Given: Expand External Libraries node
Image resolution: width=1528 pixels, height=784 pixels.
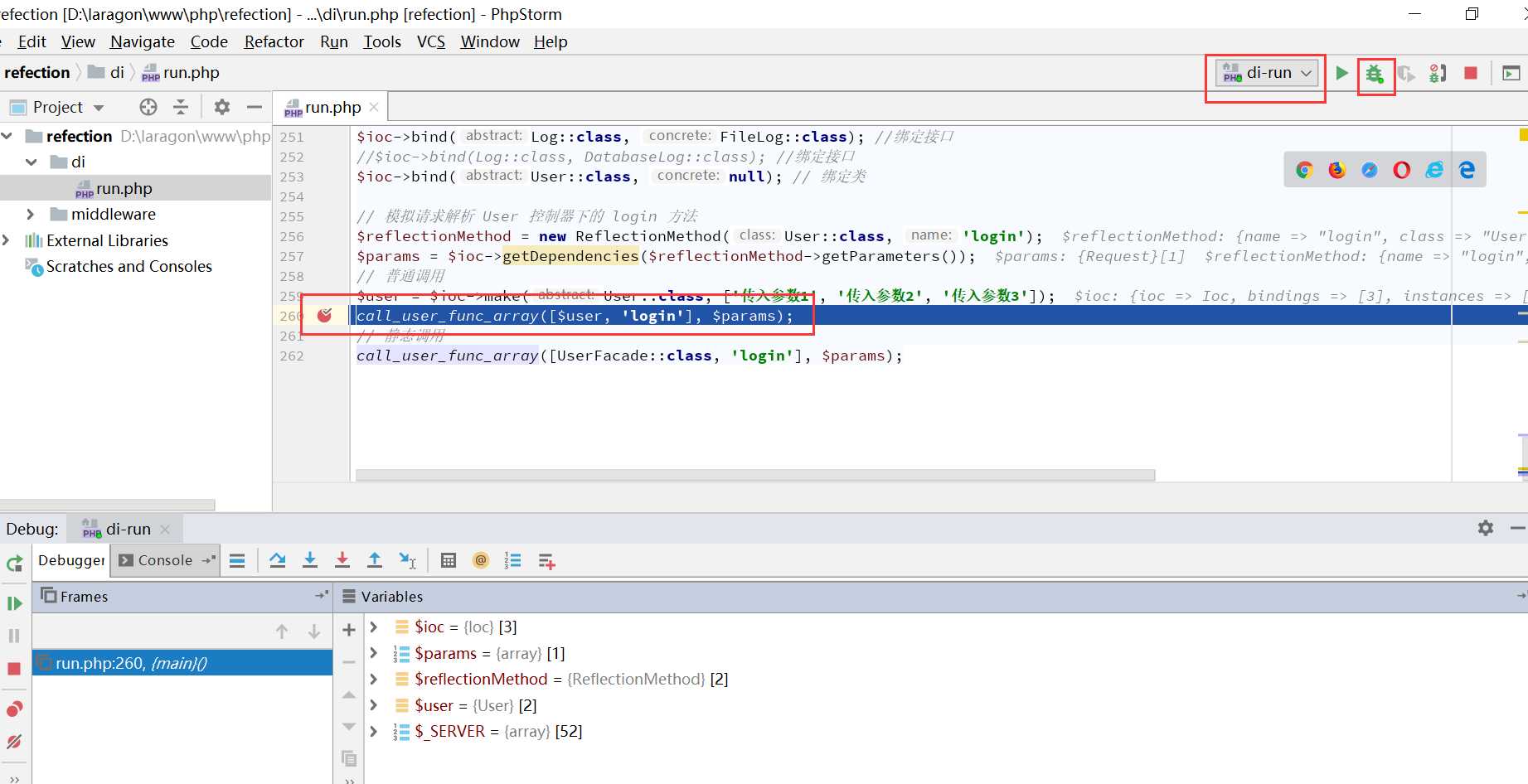Looking at the screenshot, I should point(7,240).
